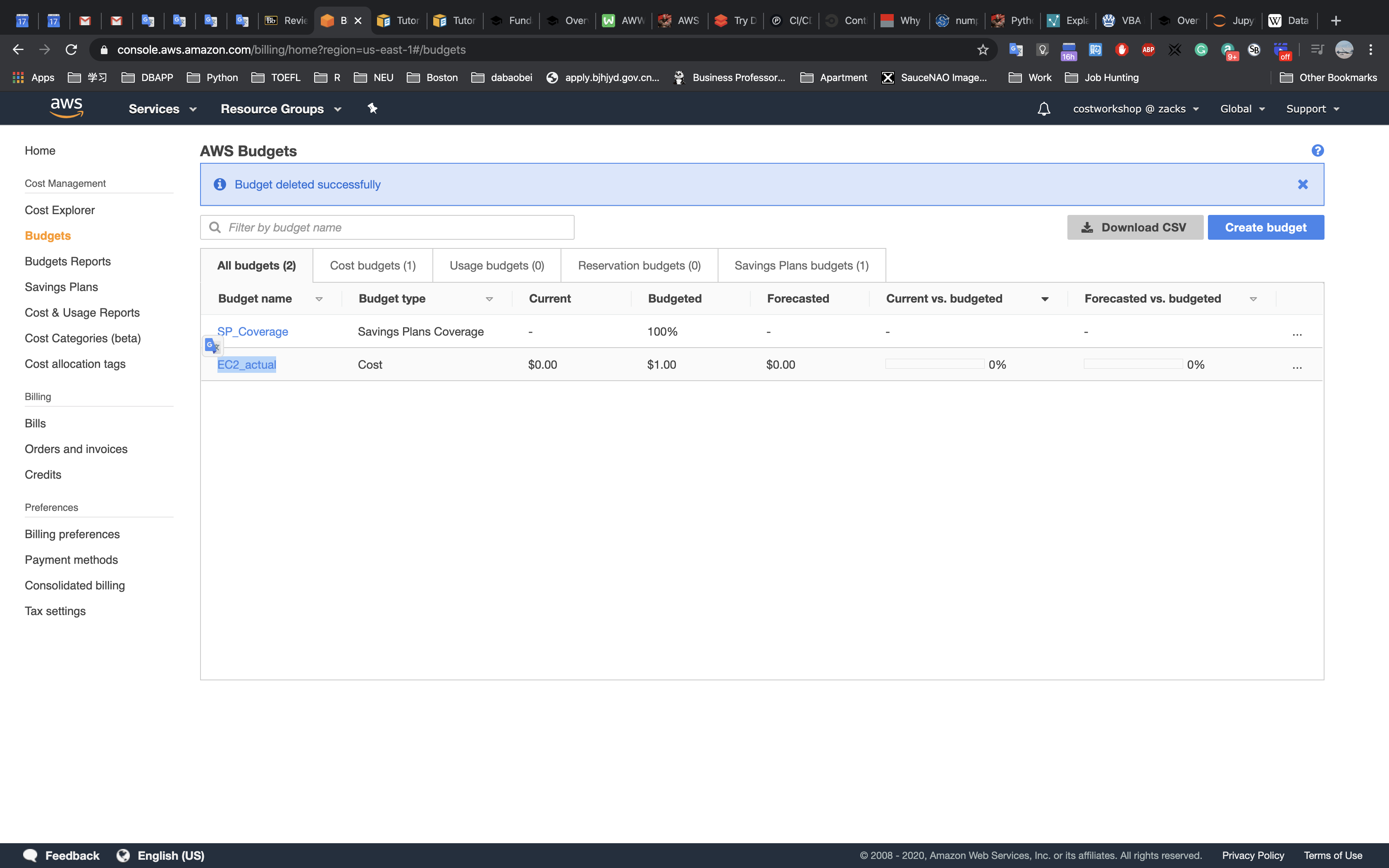Open the notifications bell icon
The image size is (1389, 868).
[1043, 109]
